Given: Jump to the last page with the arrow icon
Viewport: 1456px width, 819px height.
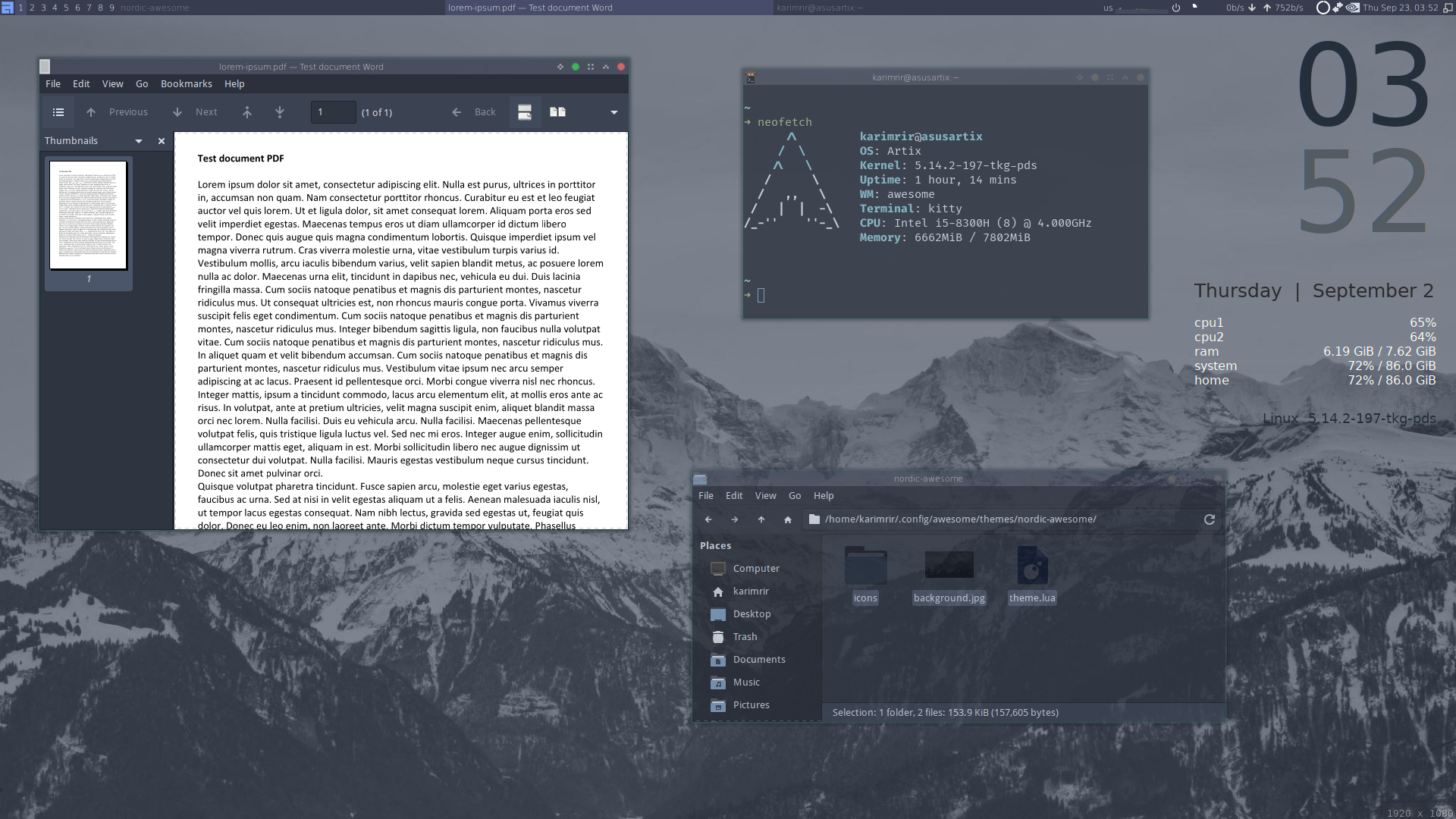Looking at the screenshot, I should click(x=280, y=112).
